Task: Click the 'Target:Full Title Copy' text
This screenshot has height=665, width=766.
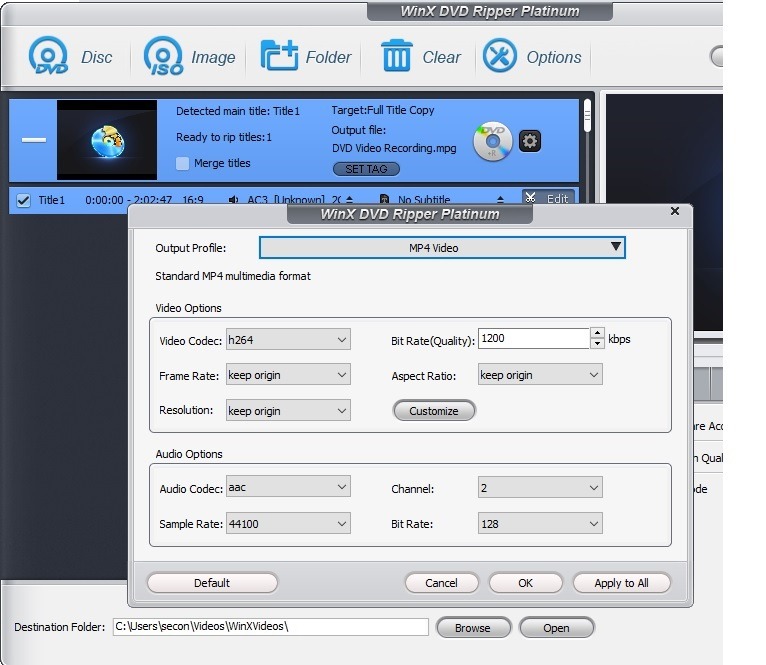Action: click(383, 110)
